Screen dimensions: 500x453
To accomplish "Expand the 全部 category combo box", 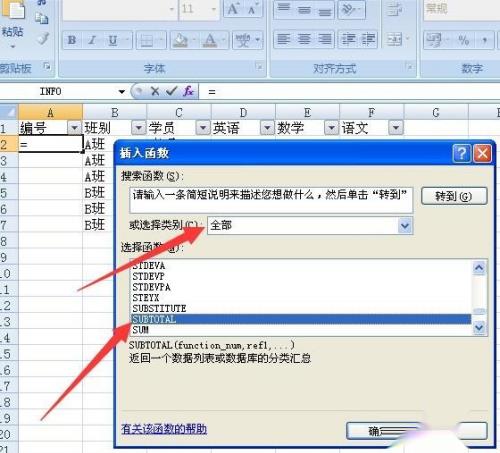I will [405, 226].
